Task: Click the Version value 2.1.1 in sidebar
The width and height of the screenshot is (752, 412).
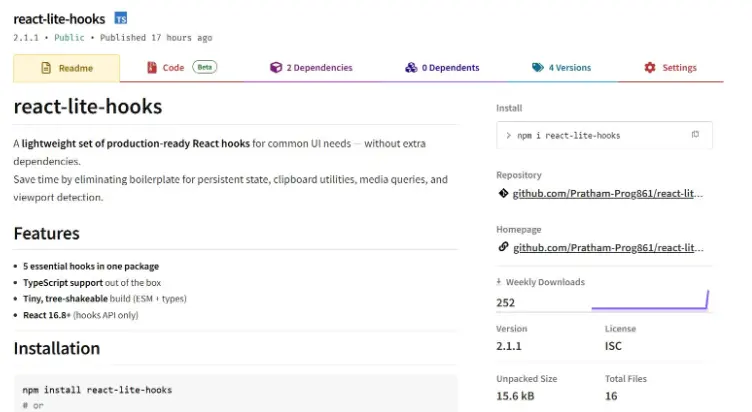Action: click(x=509, y=346)
